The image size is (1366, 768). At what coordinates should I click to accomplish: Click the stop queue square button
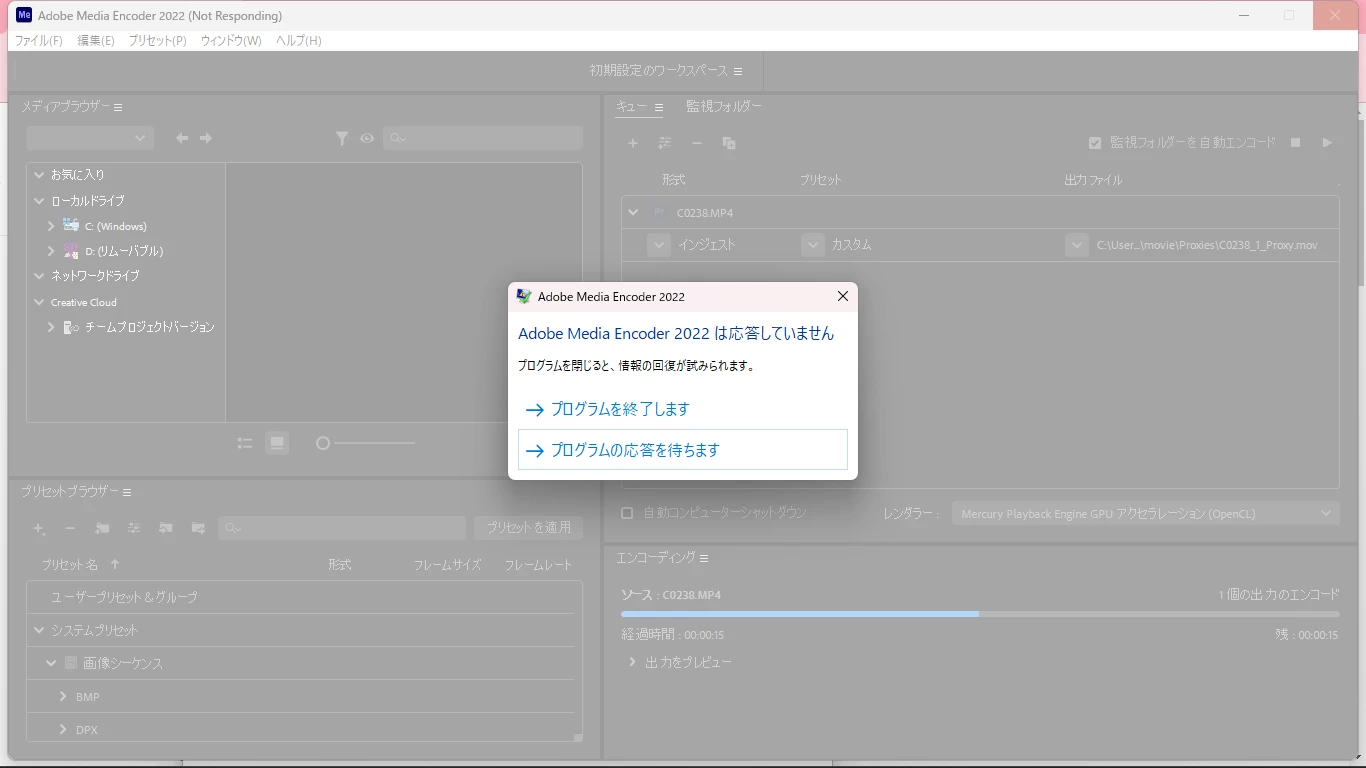click(x=1295, y=143)
